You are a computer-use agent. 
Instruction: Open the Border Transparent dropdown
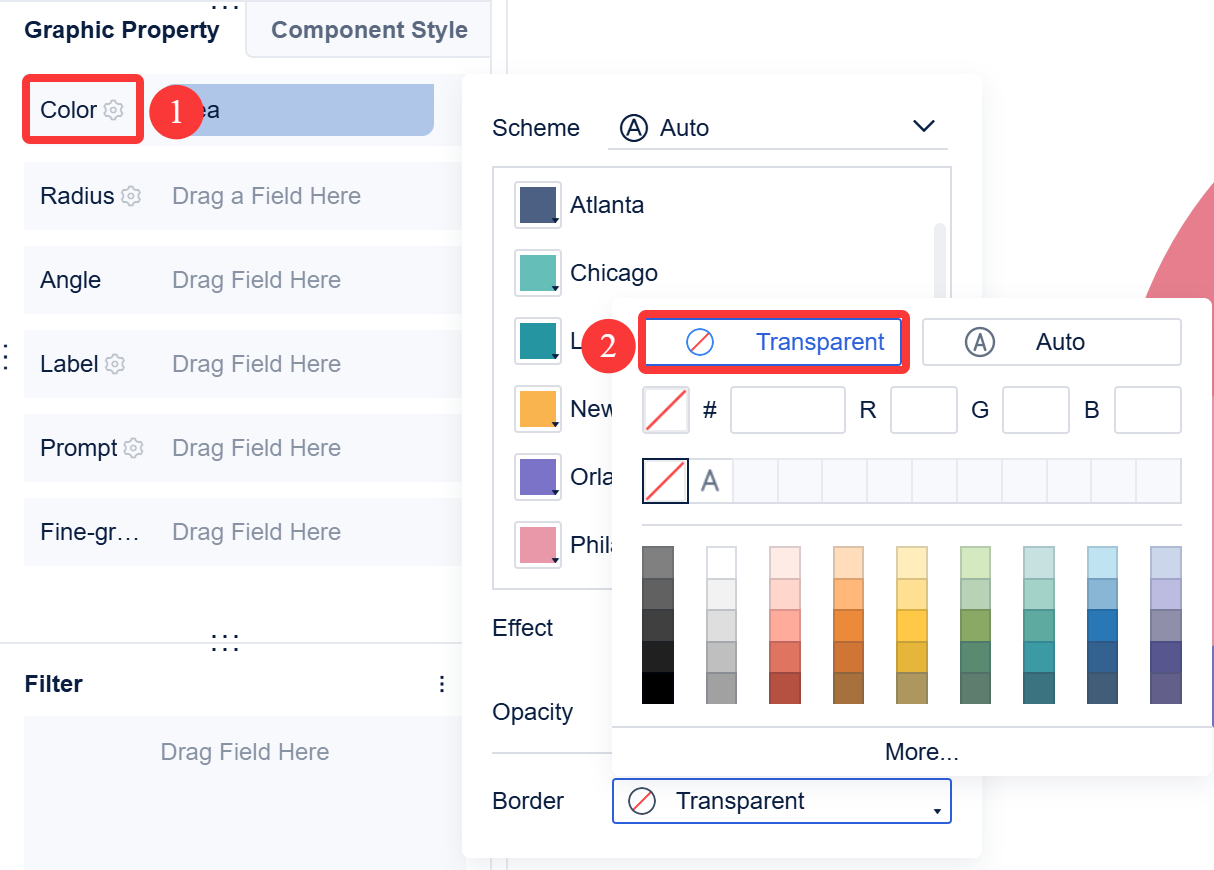pos(781,801)
